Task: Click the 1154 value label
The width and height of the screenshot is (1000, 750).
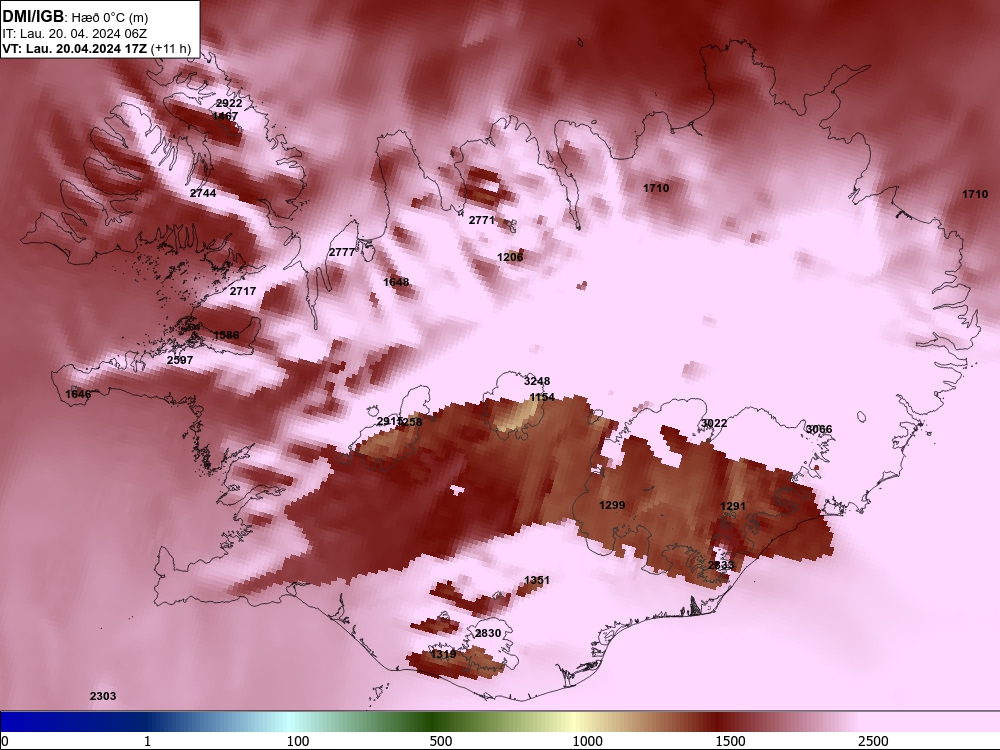Action: click(x=542, y=397)
